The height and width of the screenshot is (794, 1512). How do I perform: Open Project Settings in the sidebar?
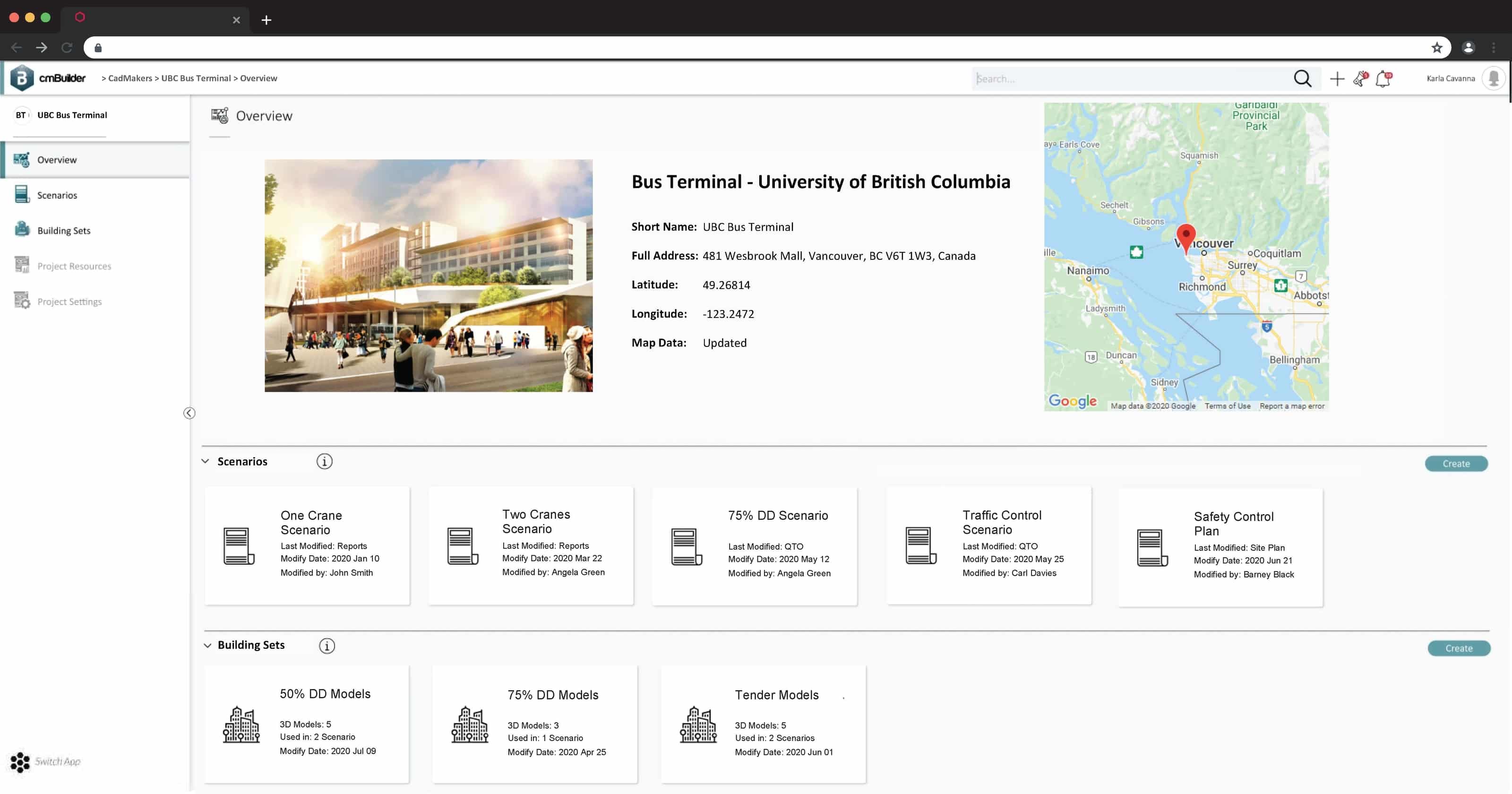pyautogui.click(x=69, y=301)
